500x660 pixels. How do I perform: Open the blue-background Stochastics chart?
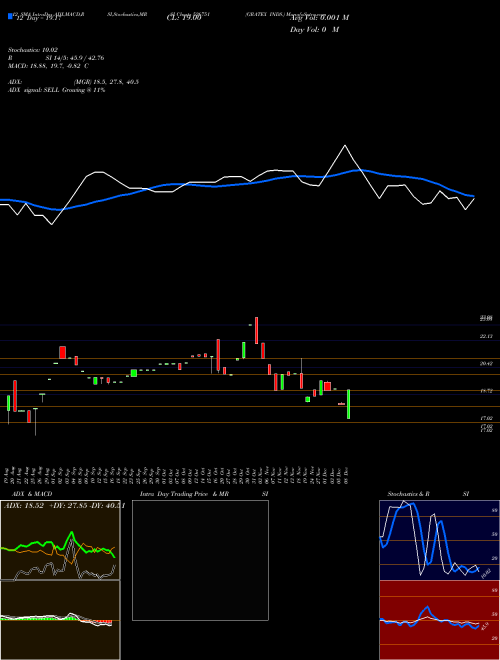(439, 540)
